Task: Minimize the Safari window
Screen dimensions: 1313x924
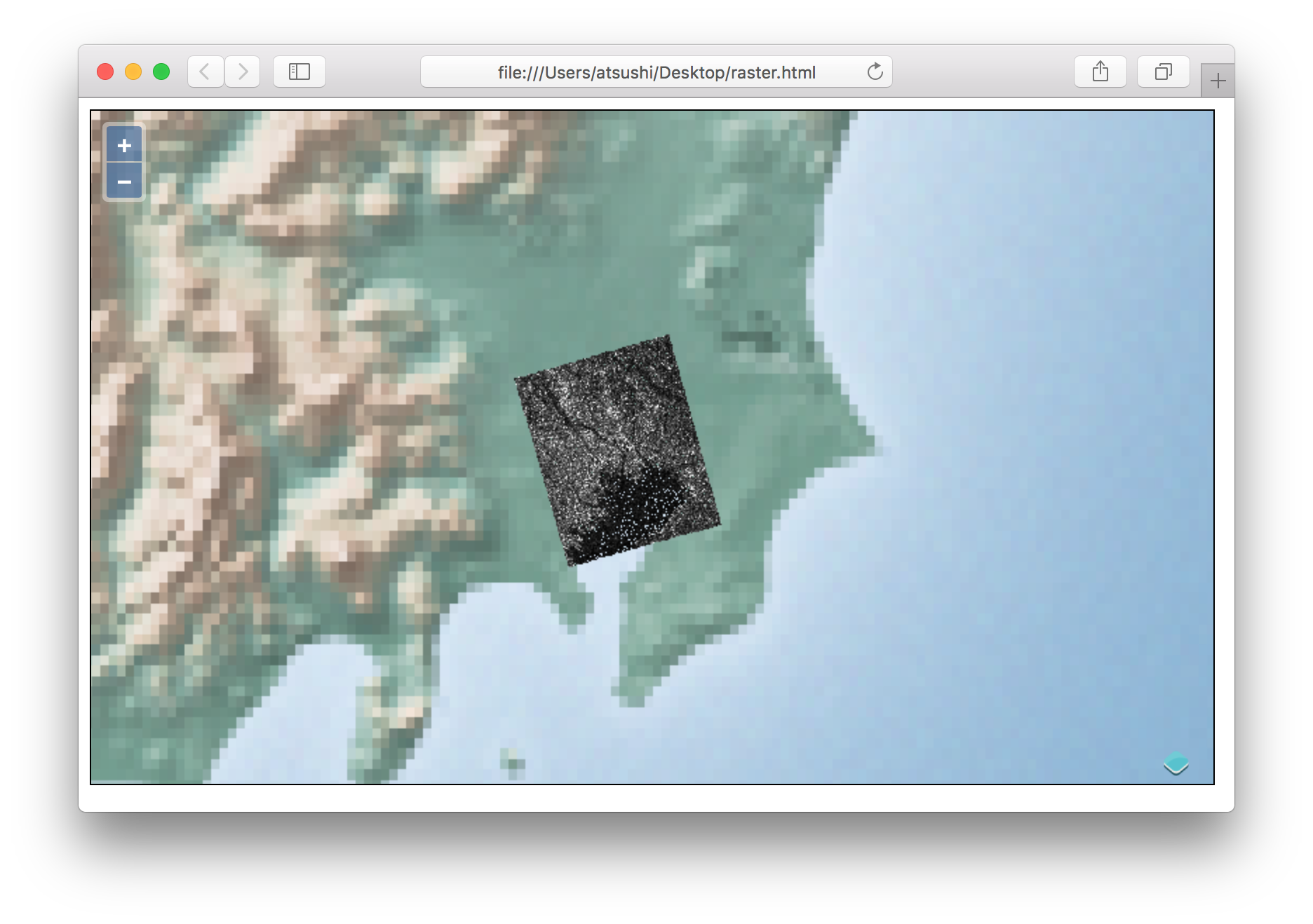Action: (133, 72)
